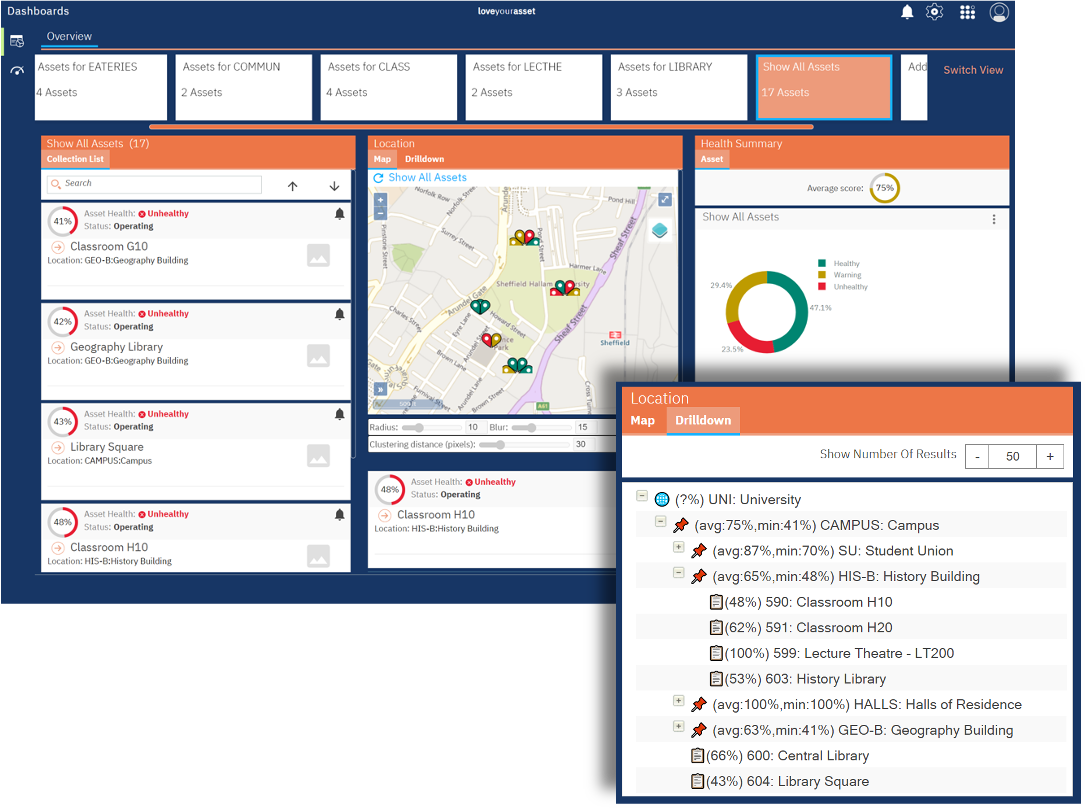Image resolution: width=1089 pixels, height=812 pixels.
Task: Click the refresh icon next to Show All Assets
Action: (x=379, y=178)
